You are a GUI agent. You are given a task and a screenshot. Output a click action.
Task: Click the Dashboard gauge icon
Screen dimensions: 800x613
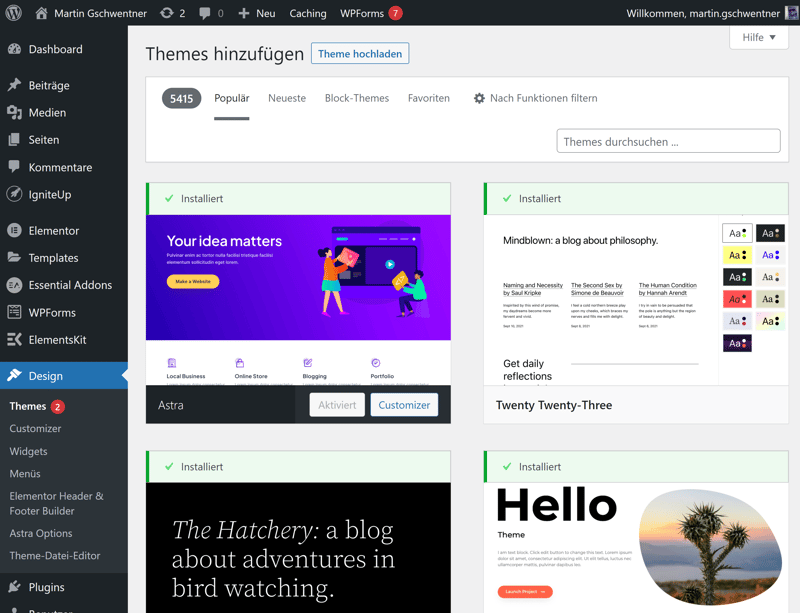click(14, 49)
